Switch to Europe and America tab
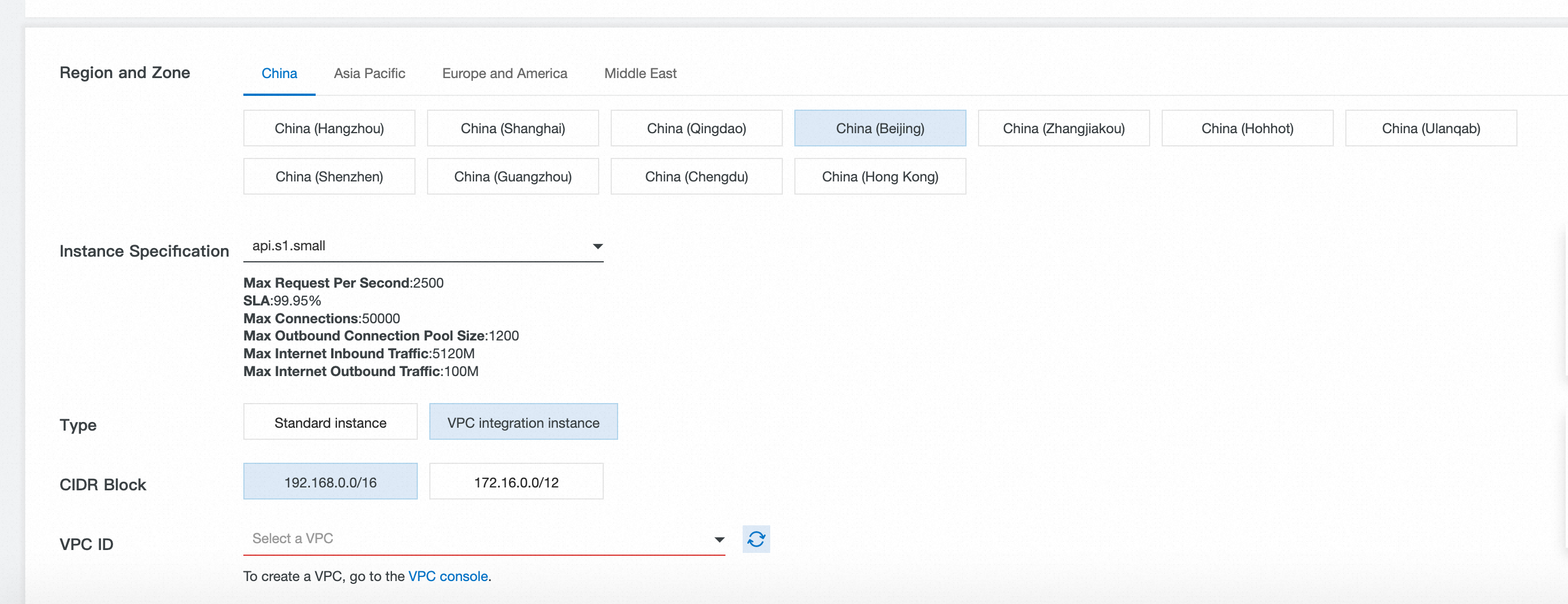Image resolution: width=1568 pixels, height=604 pixels. 504,73
